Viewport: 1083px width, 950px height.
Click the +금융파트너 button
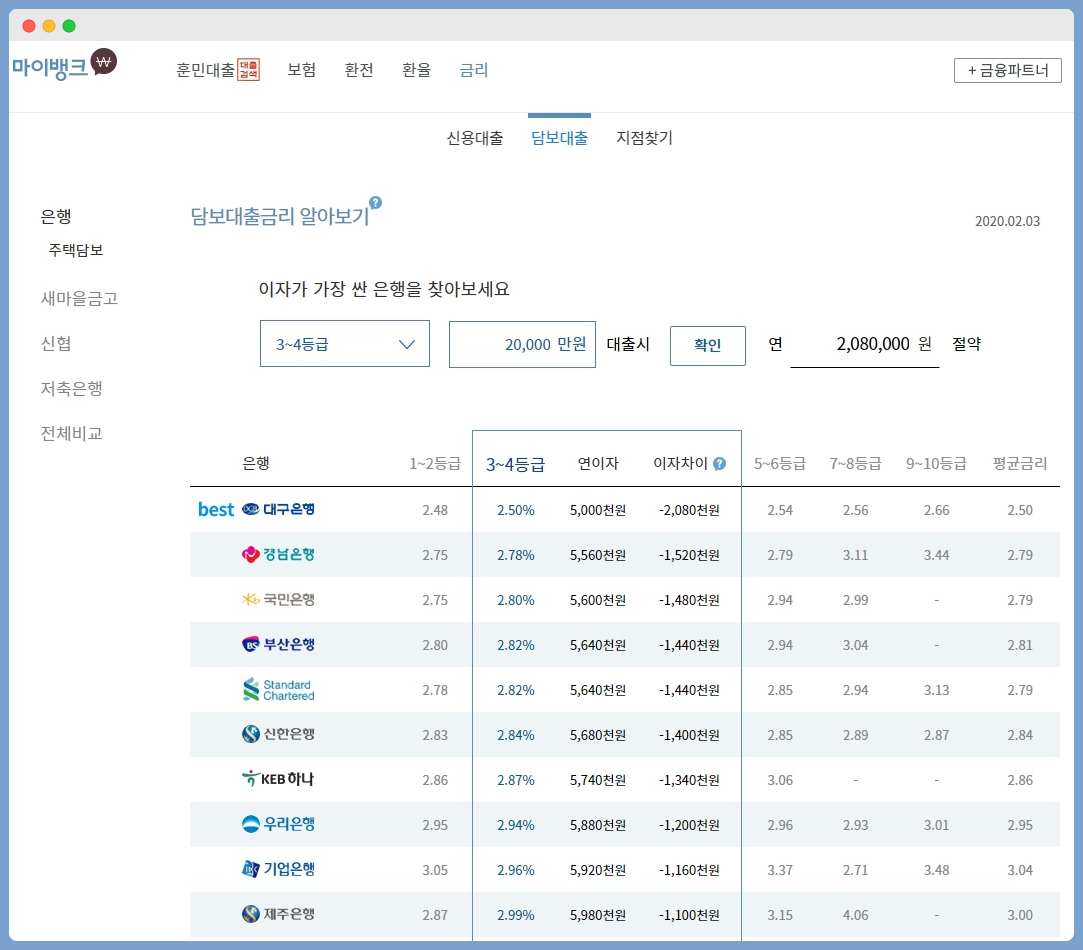[1008, 70]
